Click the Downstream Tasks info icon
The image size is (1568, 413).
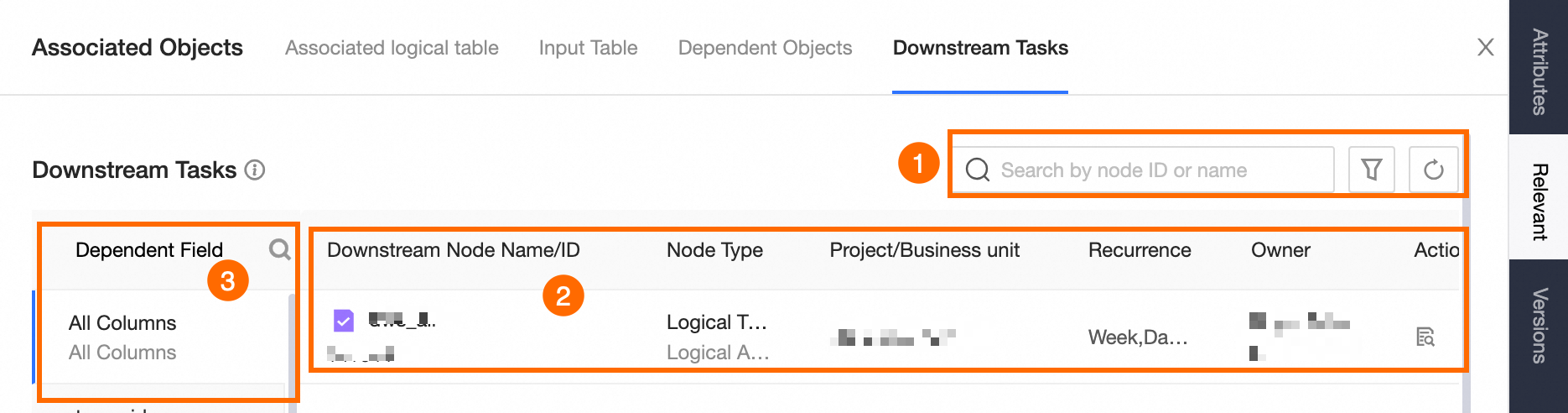[255, 170]
